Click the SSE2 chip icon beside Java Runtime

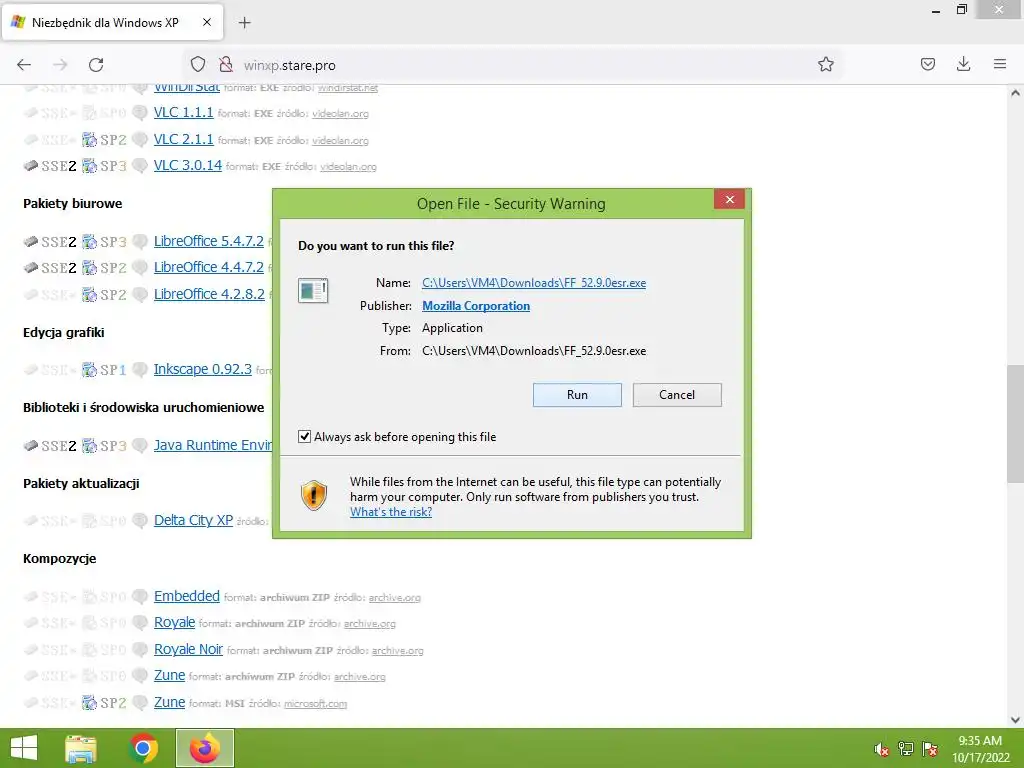[x=50, y=445]
